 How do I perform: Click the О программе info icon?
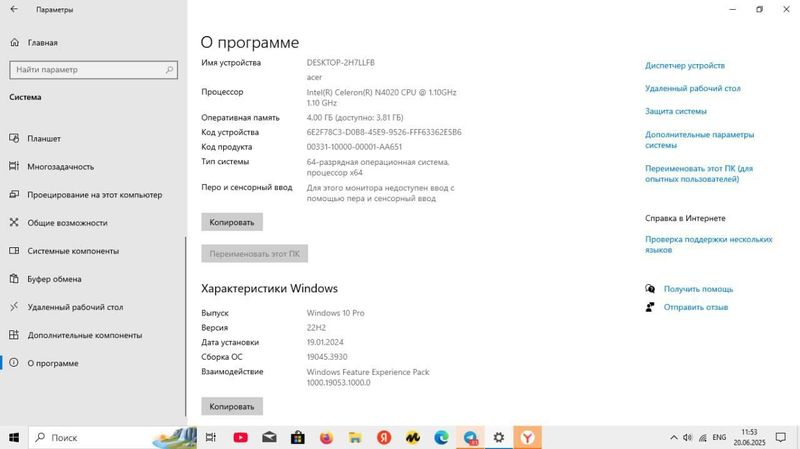click(14, 362)
